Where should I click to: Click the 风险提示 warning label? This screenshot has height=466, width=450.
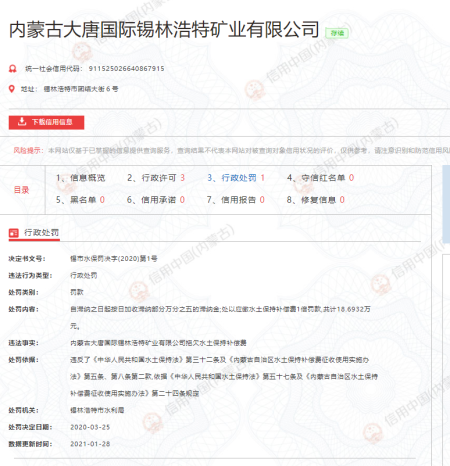coord(29,151)
